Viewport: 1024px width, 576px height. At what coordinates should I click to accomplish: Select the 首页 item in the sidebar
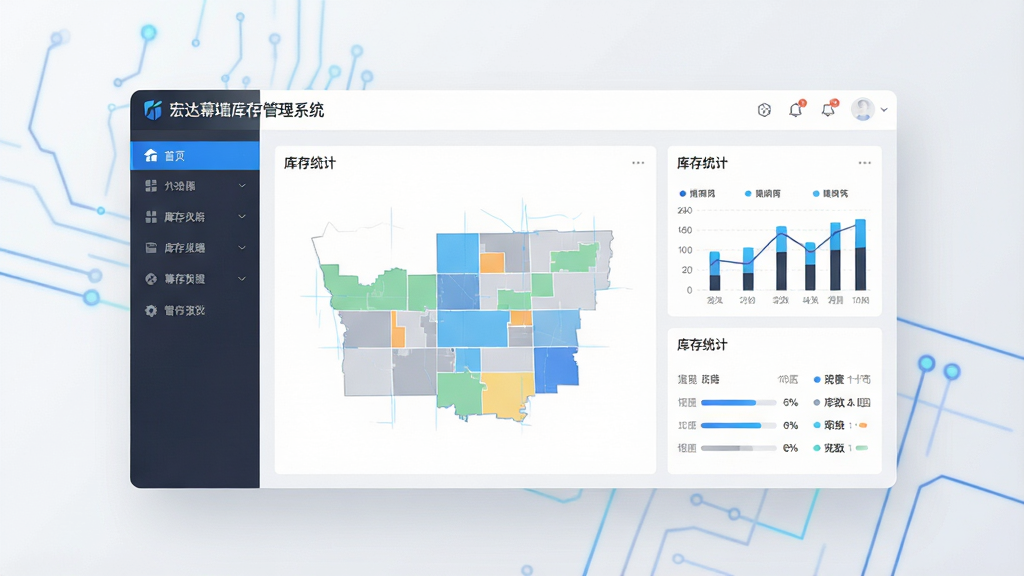tap(195, 155)
